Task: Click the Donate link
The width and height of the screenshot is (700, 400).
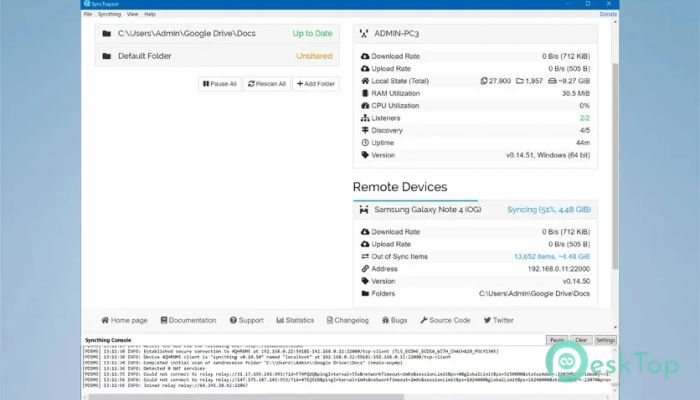Action: tap(608, 14)
